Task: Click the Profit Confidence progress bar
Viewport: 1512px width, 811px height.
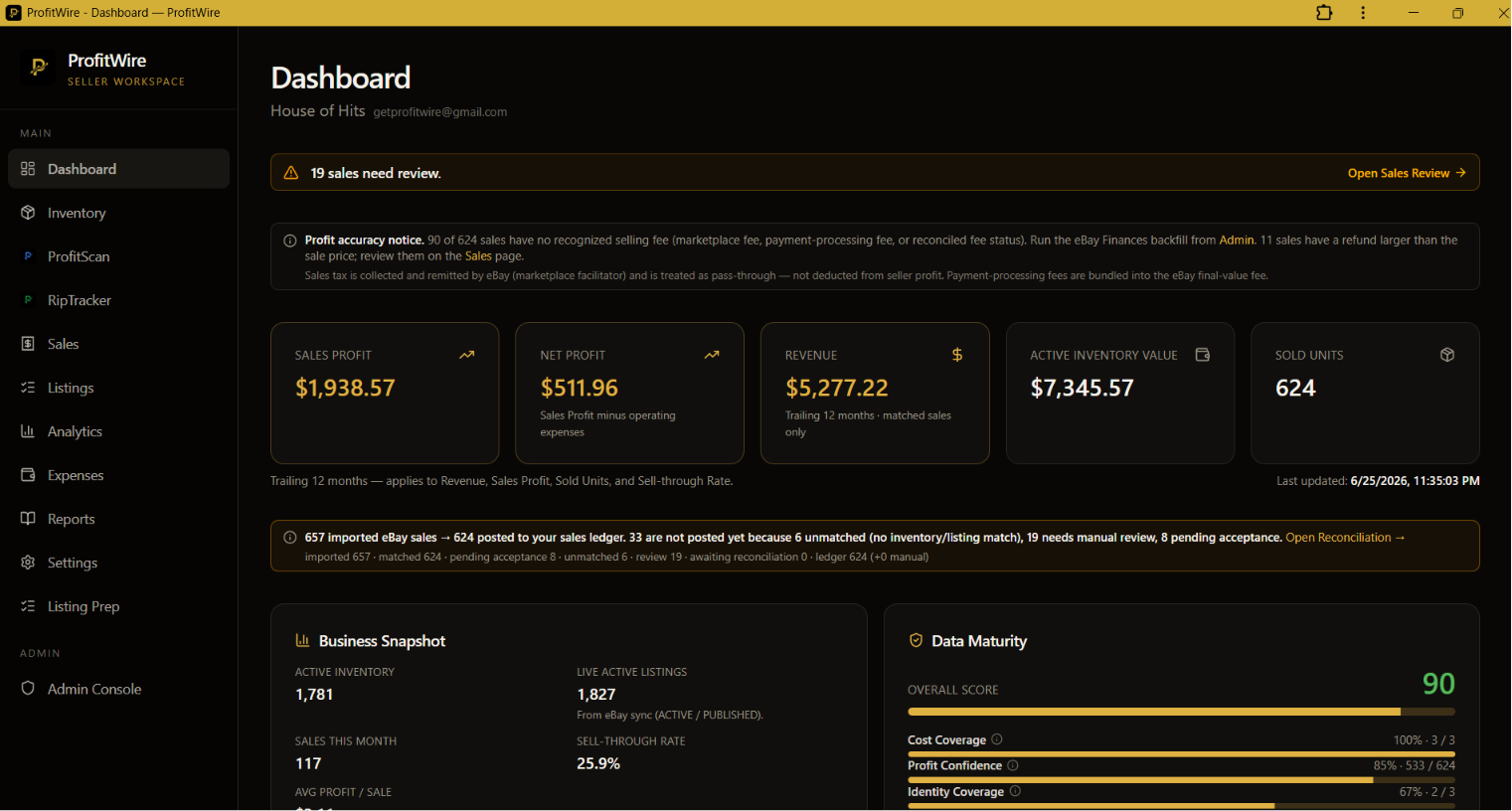Action: point(1181,780)
